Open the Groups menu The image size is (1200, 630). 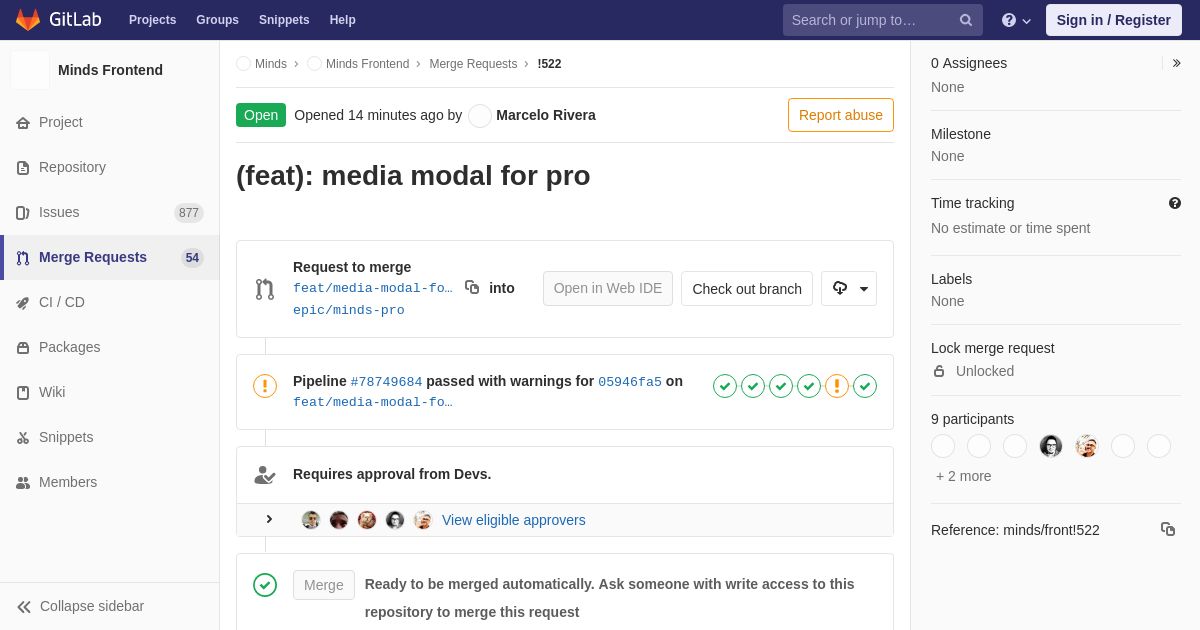[217, 20]
